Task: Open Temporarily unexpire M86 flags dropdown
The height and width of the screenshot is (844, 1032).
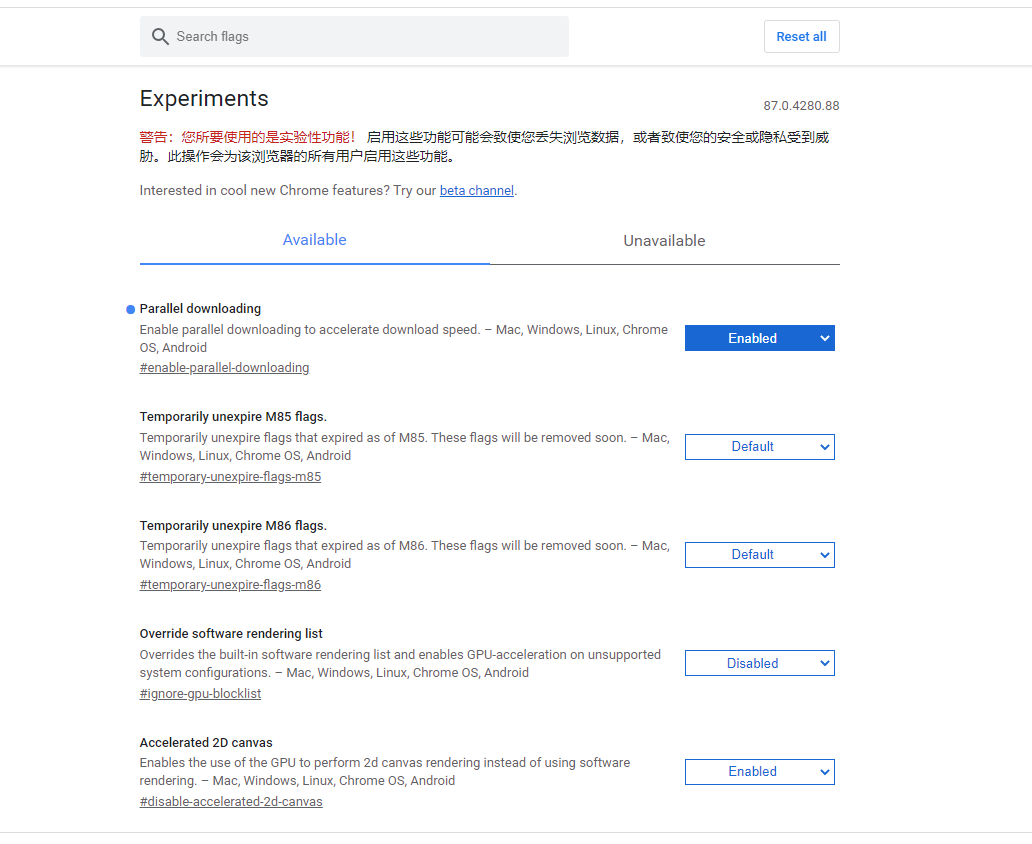Action: (x=760, y=555)
